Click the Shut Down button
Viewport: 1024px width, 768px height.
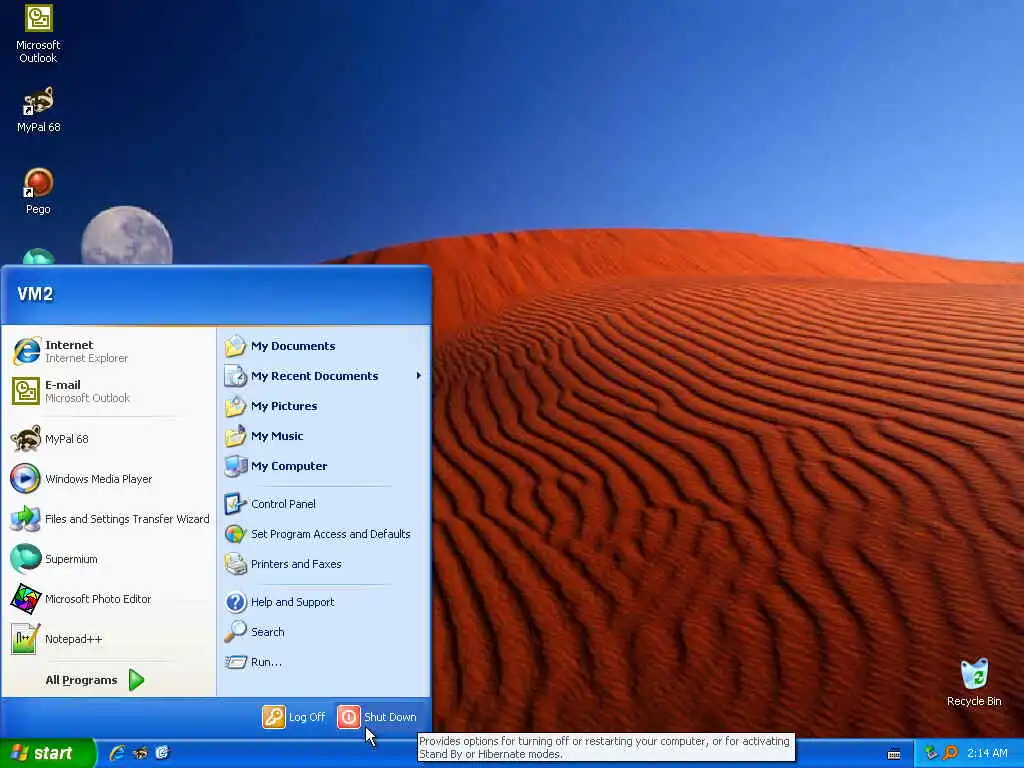click(377, 717)
